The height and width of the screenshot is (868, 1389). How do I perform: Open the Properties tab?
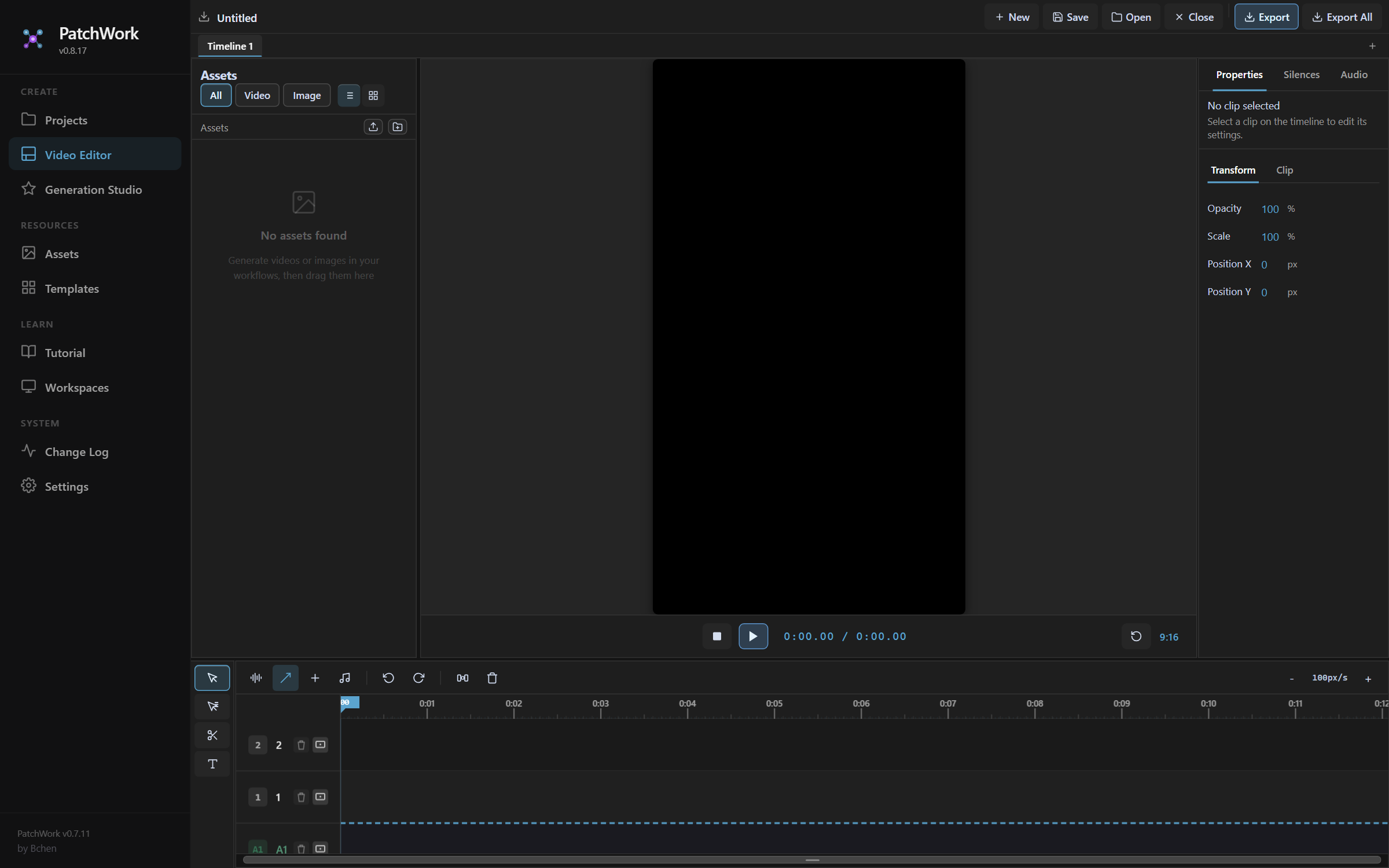click(x=1239, y=75)
